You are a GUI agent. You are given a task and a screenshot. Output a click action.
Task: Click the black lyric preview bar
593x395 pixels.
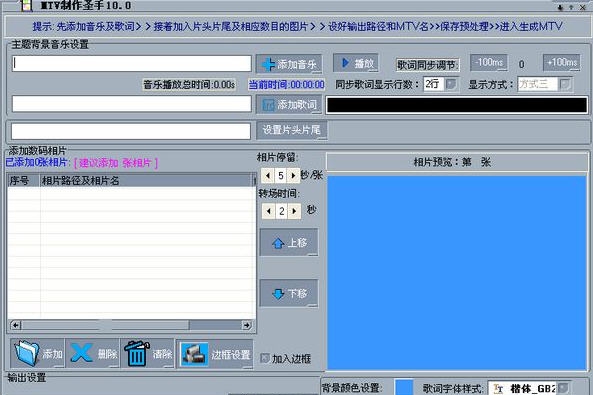click(457, 105)
